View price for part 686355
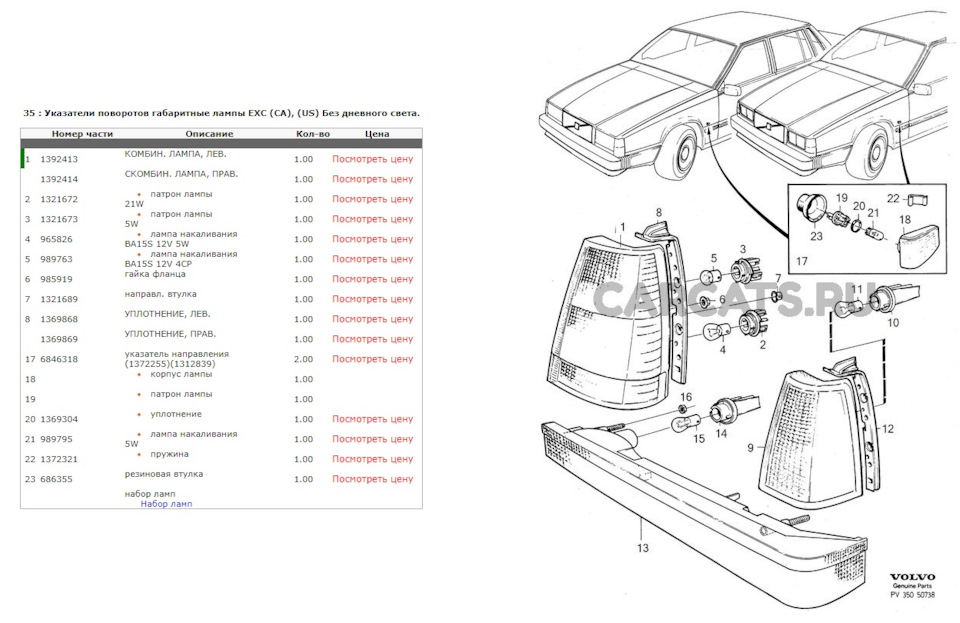 372,479
